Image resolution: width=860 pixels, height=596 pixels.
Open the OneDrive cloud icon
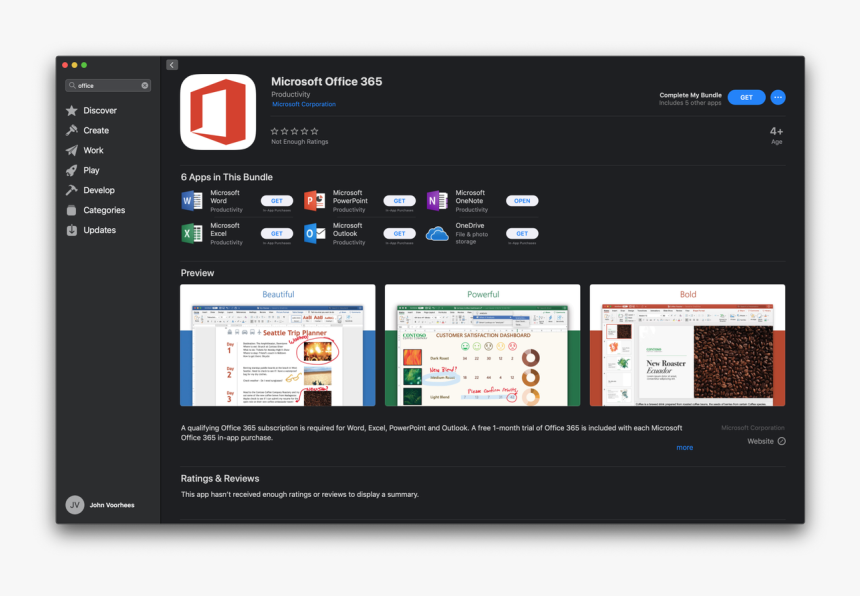click(x=437, y=234)
